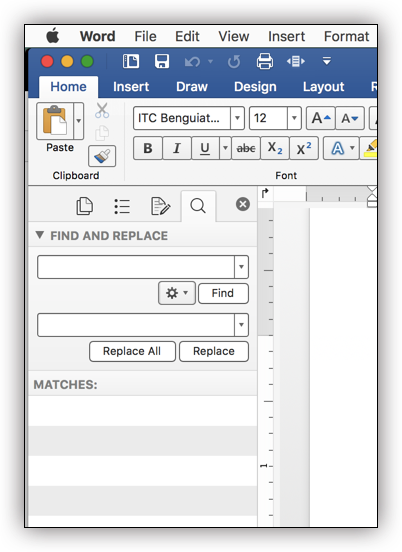
Task: Click the tab stop selector on ruler
Action: tap(265, 193)
